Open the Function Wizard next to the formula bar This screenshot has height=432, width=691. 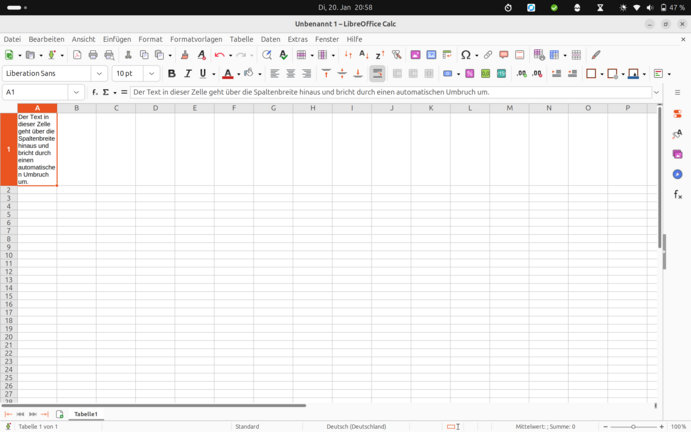(95, 92)
